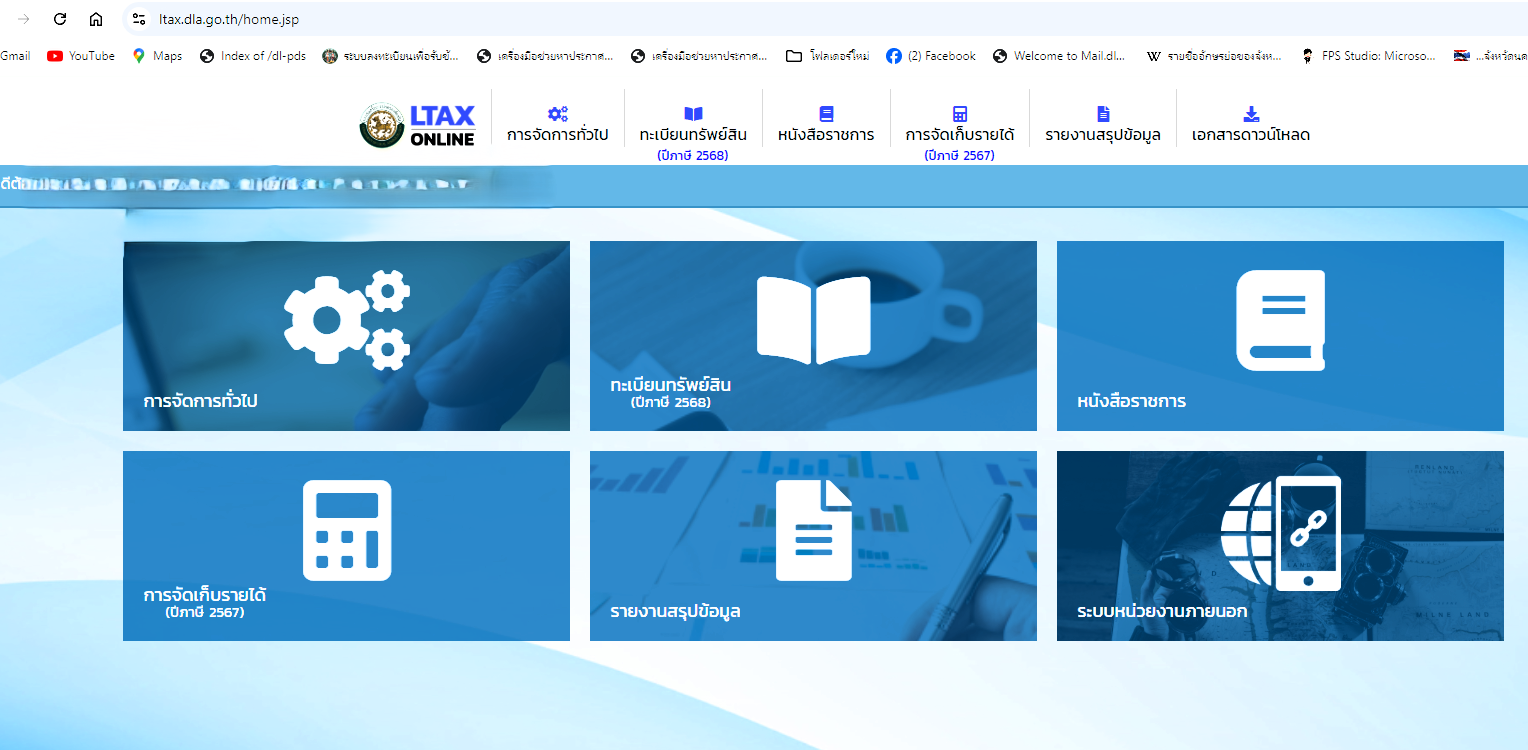This screenshot has width=1528, height=750.
Task: Open the การจัดเก็บรายได้ navigation menu
Action: pos(959,135)
